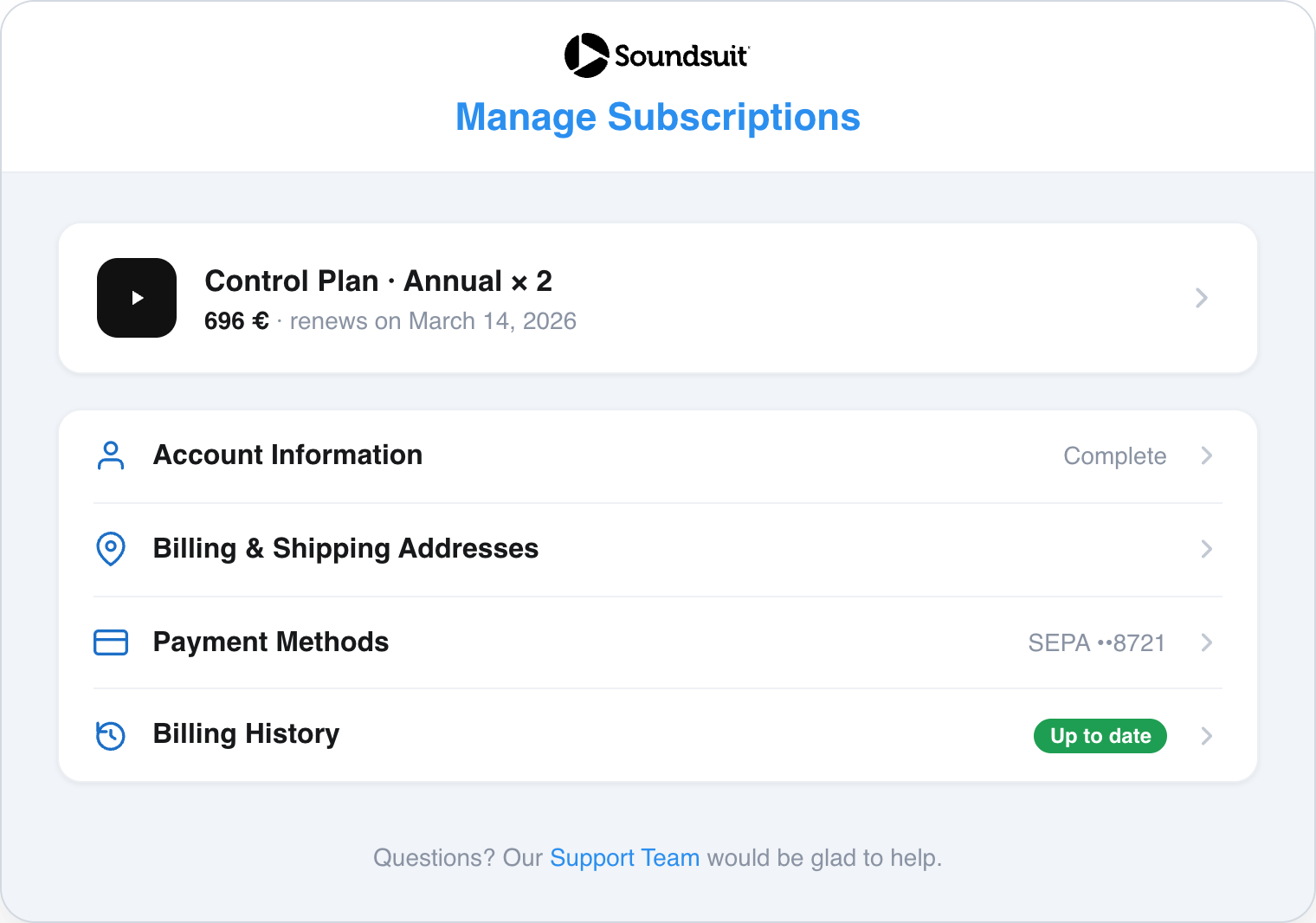1316x923 pixels.
Task: Click the Billing History clock icon
Action: click(111, 735)
